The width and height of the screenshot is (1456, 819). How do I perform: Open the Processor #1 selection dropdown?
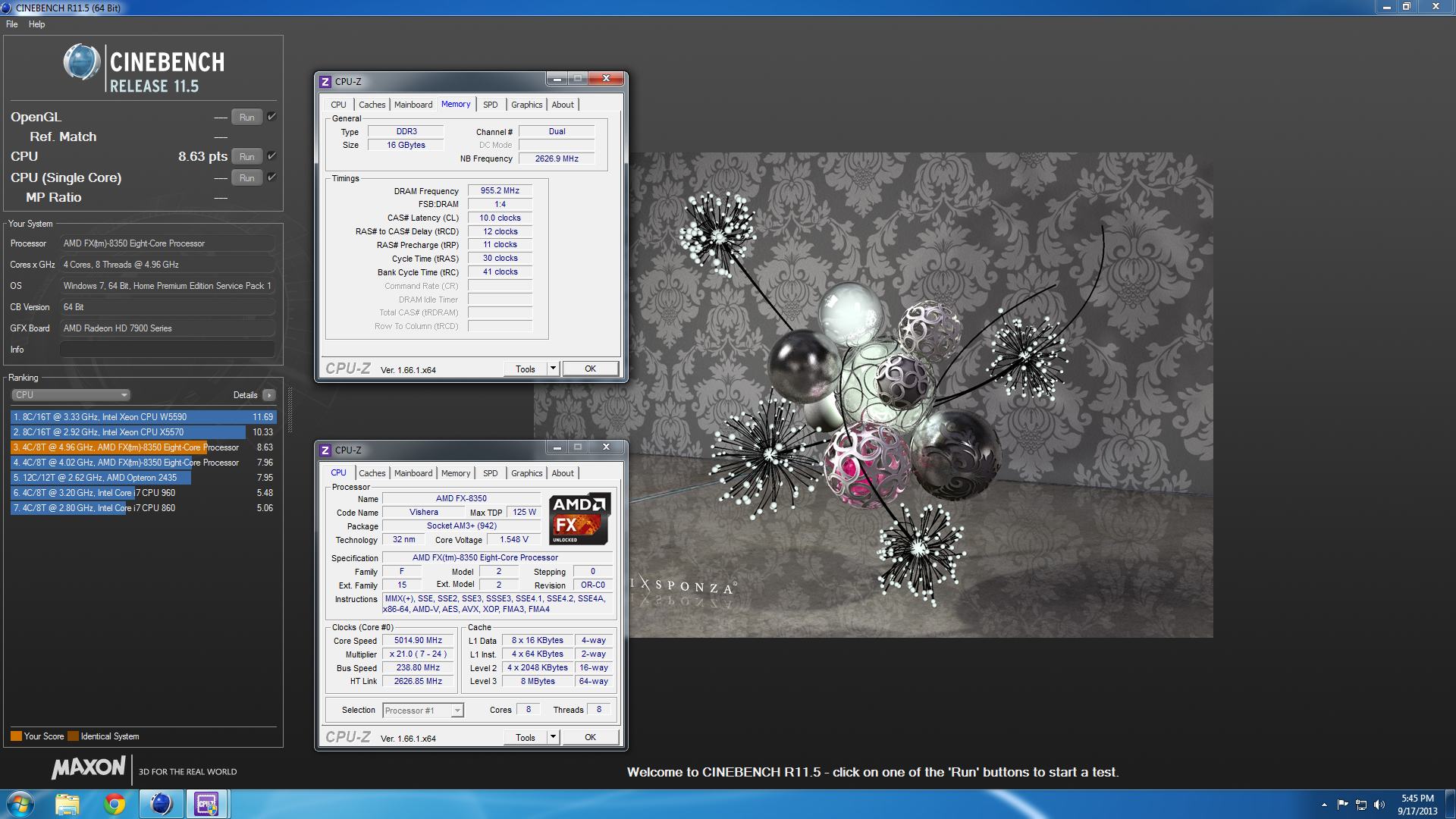pyautogui.click(x=422, y=711)
